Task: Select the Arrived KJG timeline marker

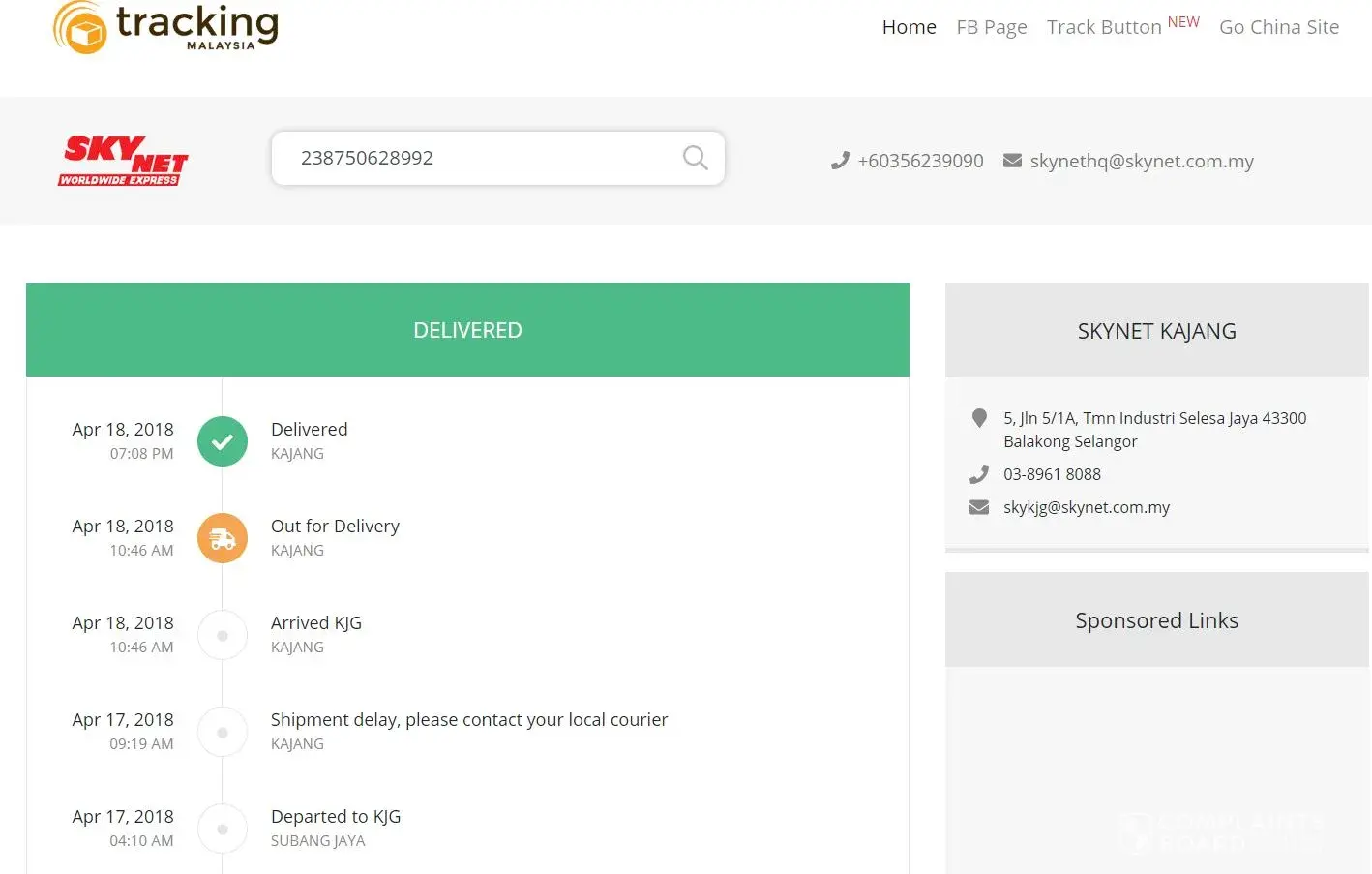Action: click(x=223, y=636)
